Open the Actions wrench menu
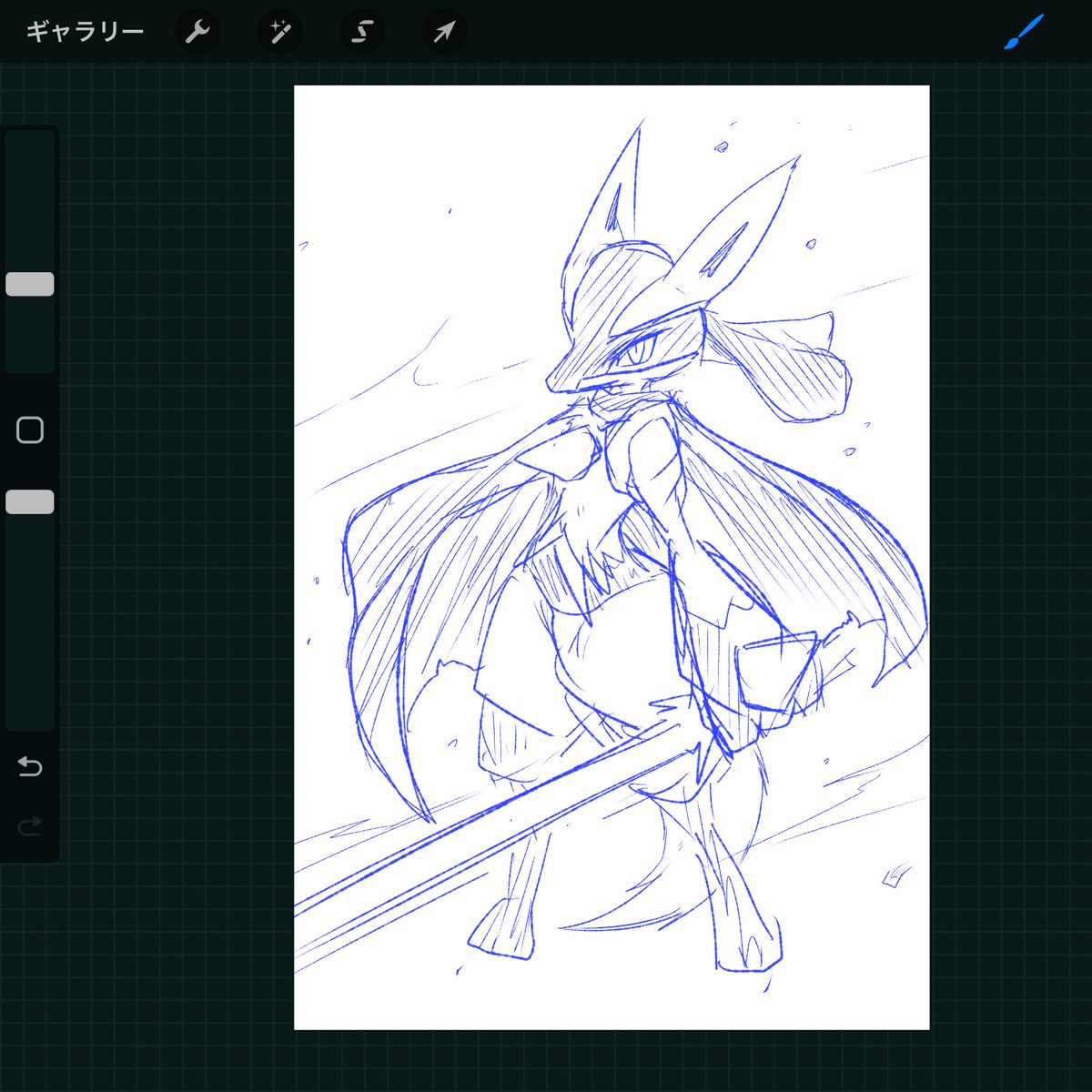 pos(197,33)
